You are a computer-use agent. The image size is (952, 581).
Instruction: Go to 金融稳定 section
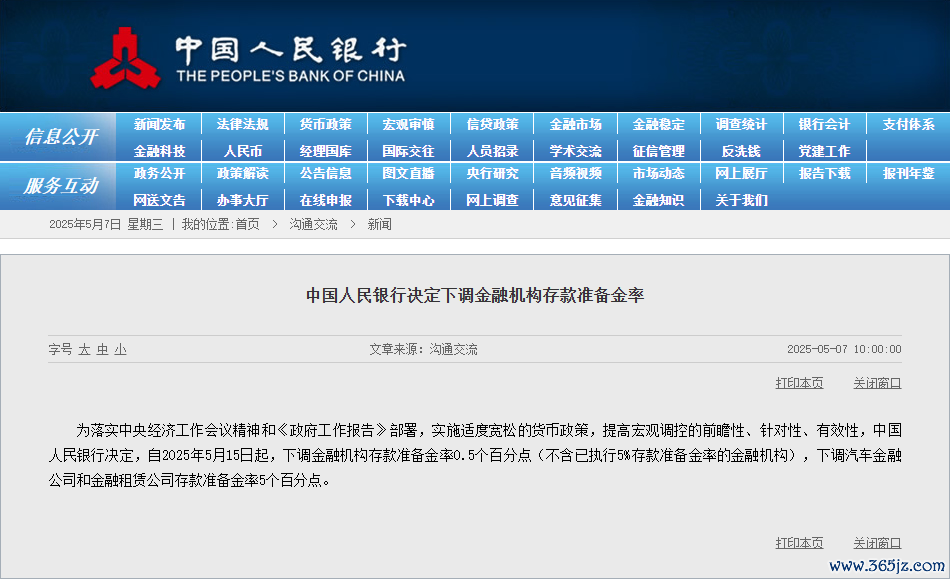[x=659, y=124]
